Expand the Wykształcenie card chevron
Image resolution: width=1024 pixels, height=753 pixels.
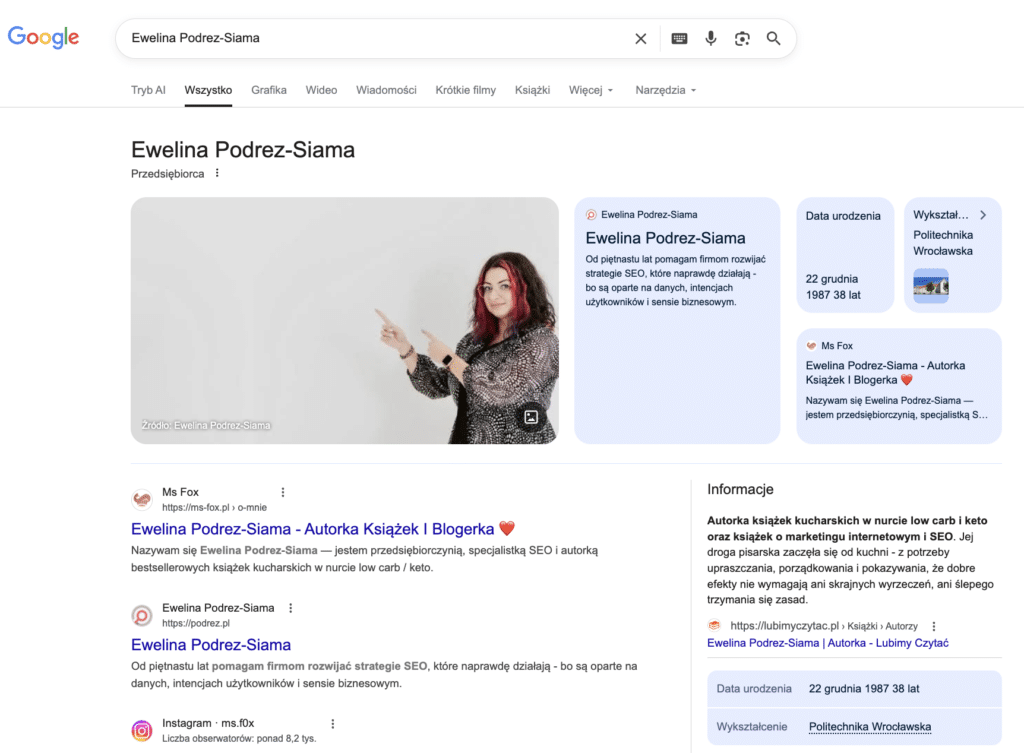pos(983,215)
